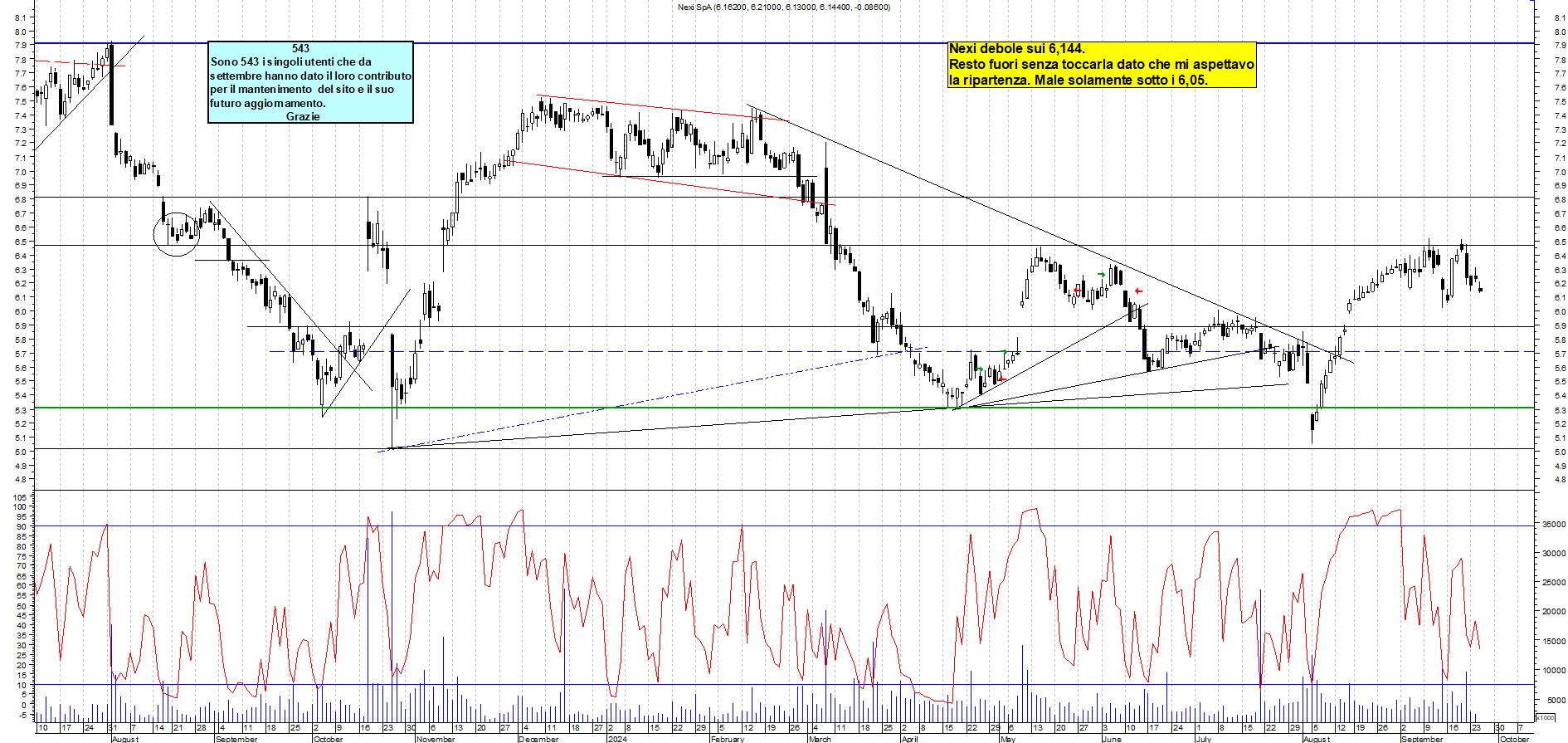The height and width of the screenshot is (743, 1568).
Task: Click the 35000 volume scale label
Action: (1553, 525)
